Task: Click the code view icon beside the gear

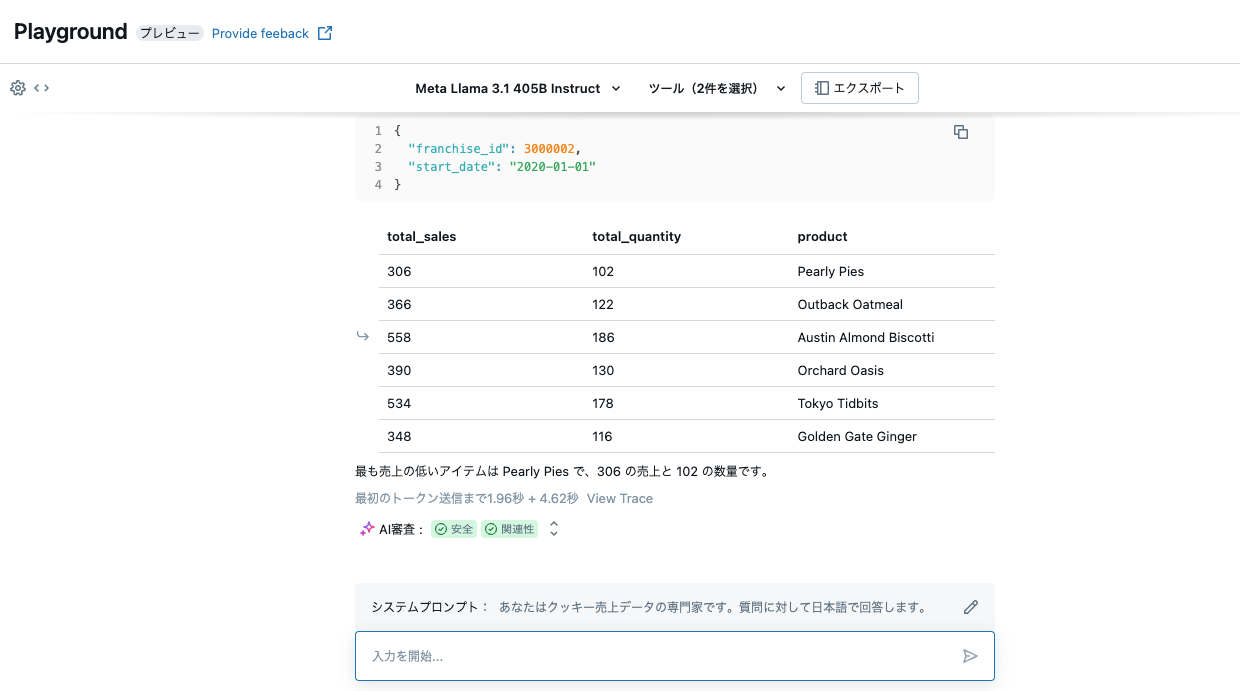Action: pos(40,88)
